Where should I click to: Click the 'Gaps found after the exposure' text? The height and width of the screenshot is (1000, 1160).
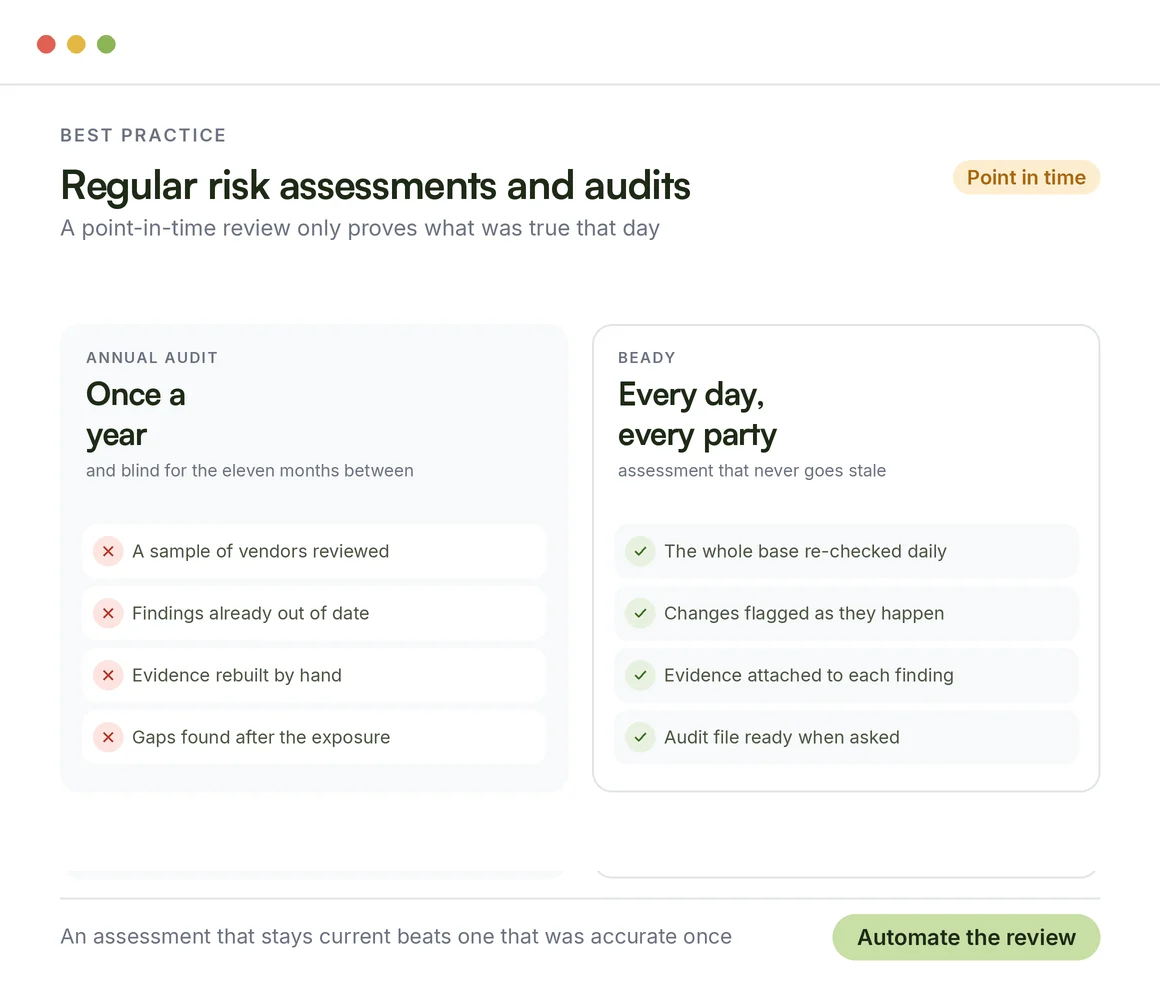pos(260,737)
